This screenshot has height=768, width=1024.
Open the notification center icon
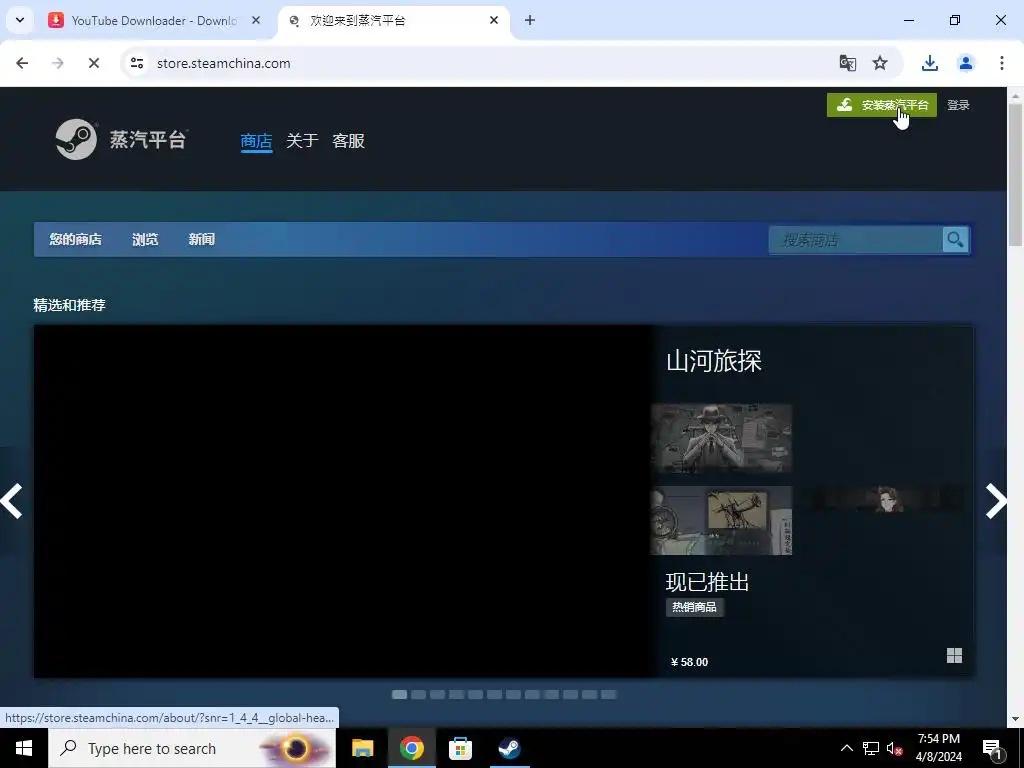[x=993, y=748]
